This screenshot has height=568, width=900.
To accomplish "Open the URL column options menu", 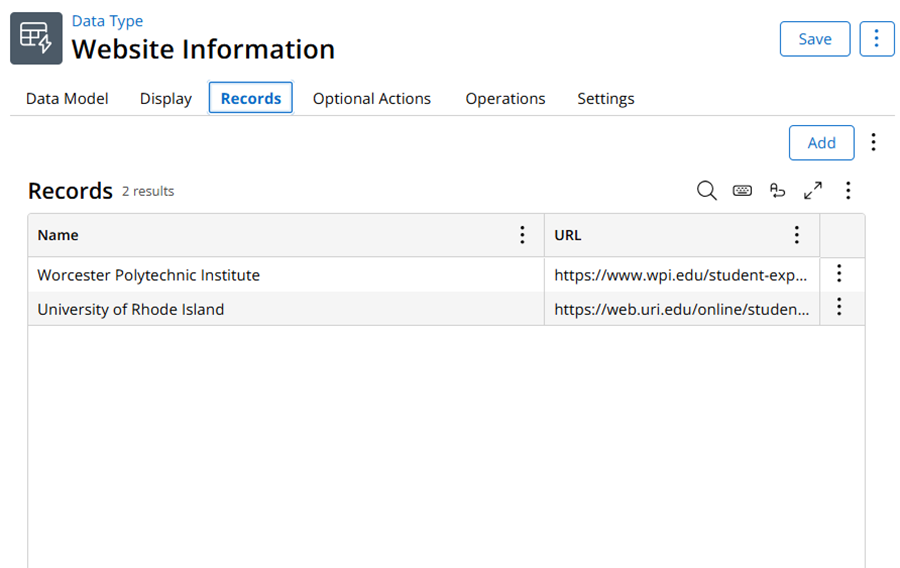I will pos(797,235).
